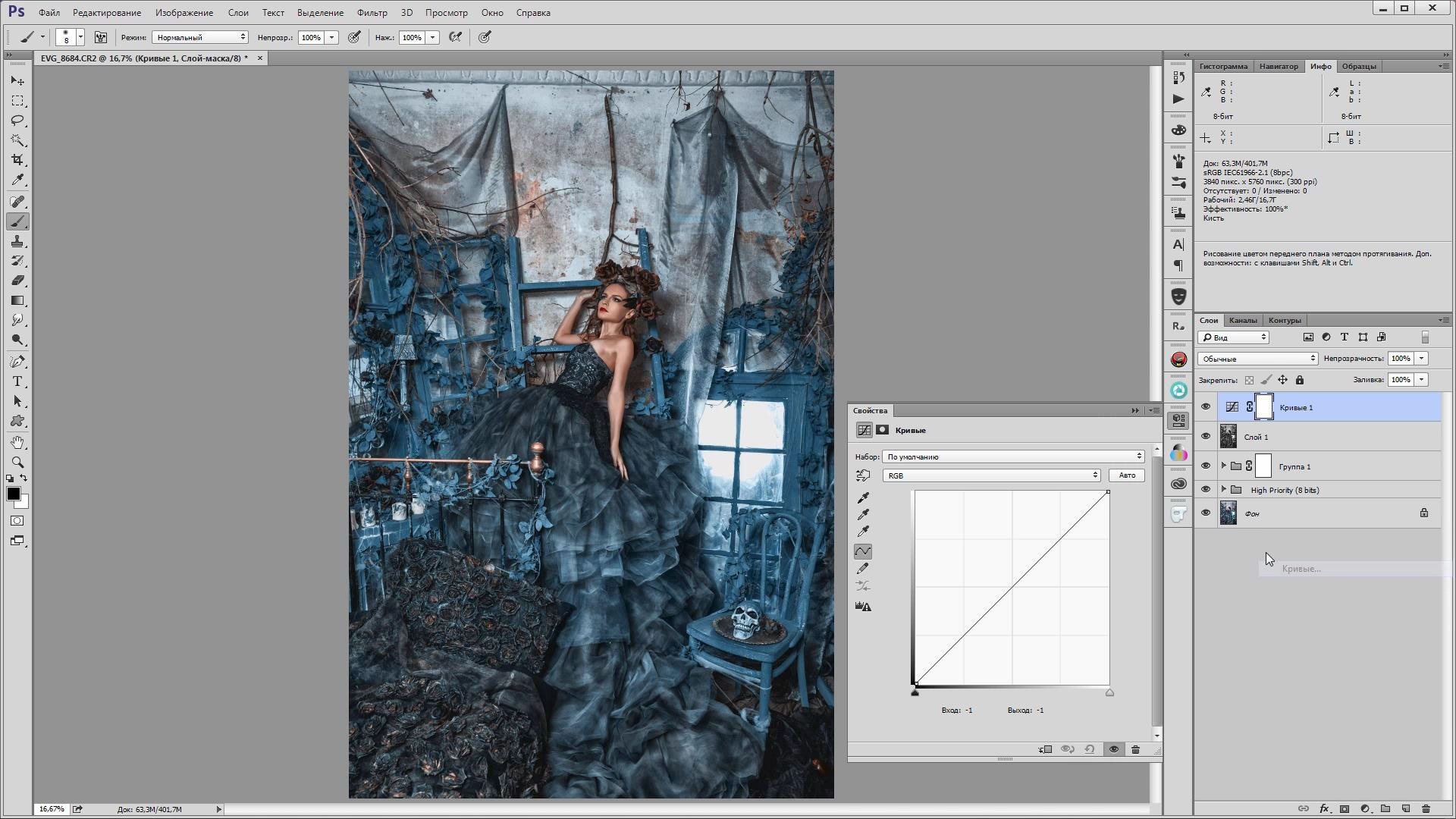This screenshot has width=1456, height=819.
Task: Select the Zoom tool
Action: point(17,462)
